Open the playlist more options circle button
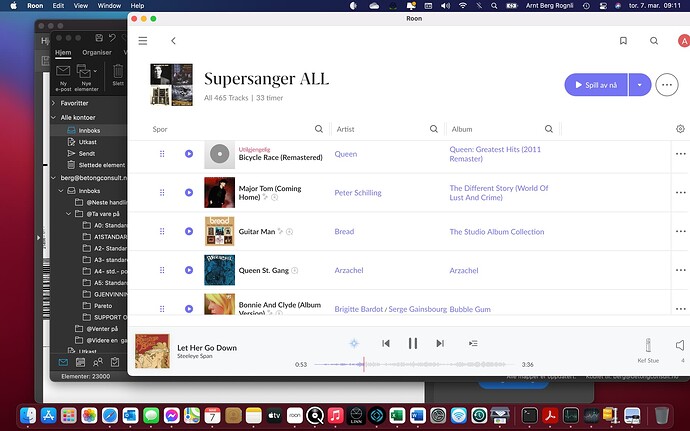Screen dimensions: 690x431 pos(667,85)
